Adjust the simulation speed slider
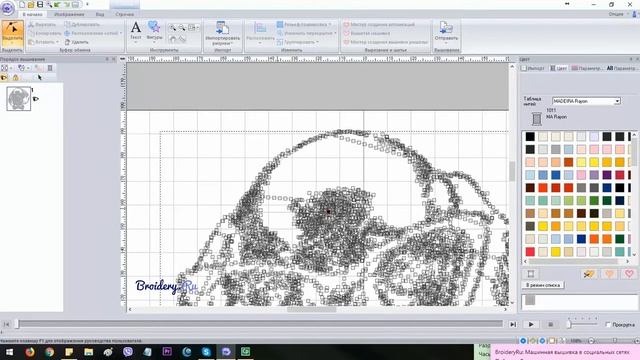 click(569, 324)
